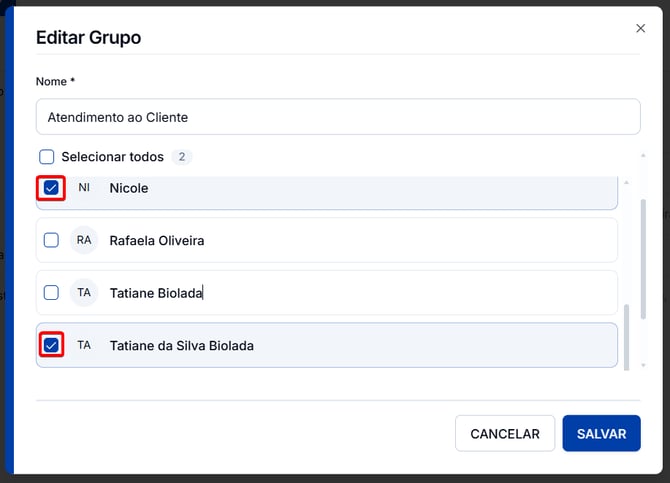Select the Rafaela Oliveira row

click(327, 240)
